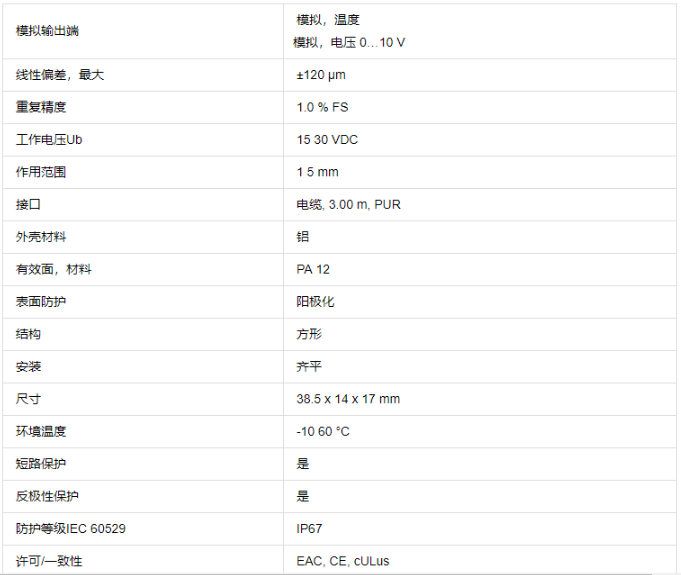
Task: Click the 方形 structure value
Action: tap(309, 334)
